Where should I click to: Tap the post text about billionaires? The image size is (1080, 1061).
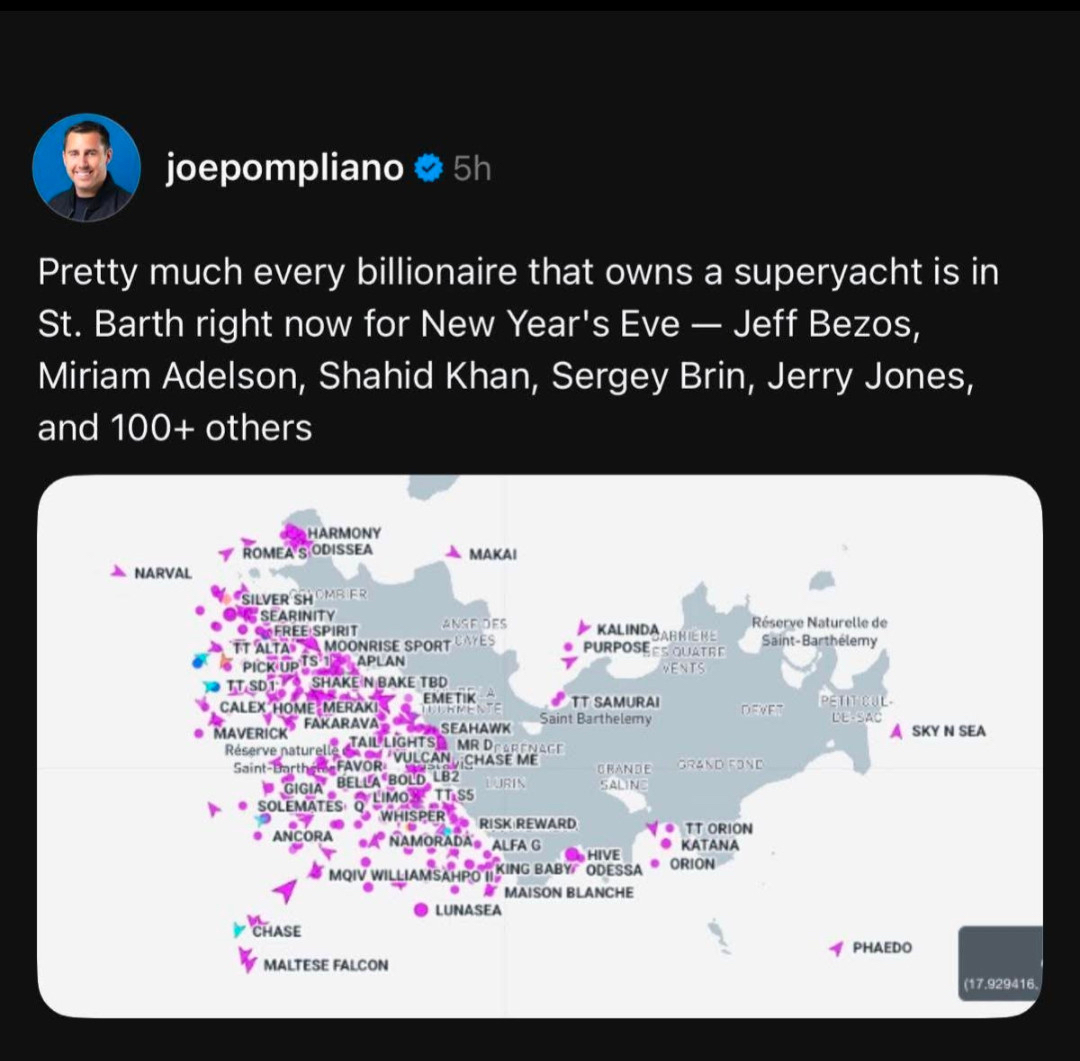518,350
